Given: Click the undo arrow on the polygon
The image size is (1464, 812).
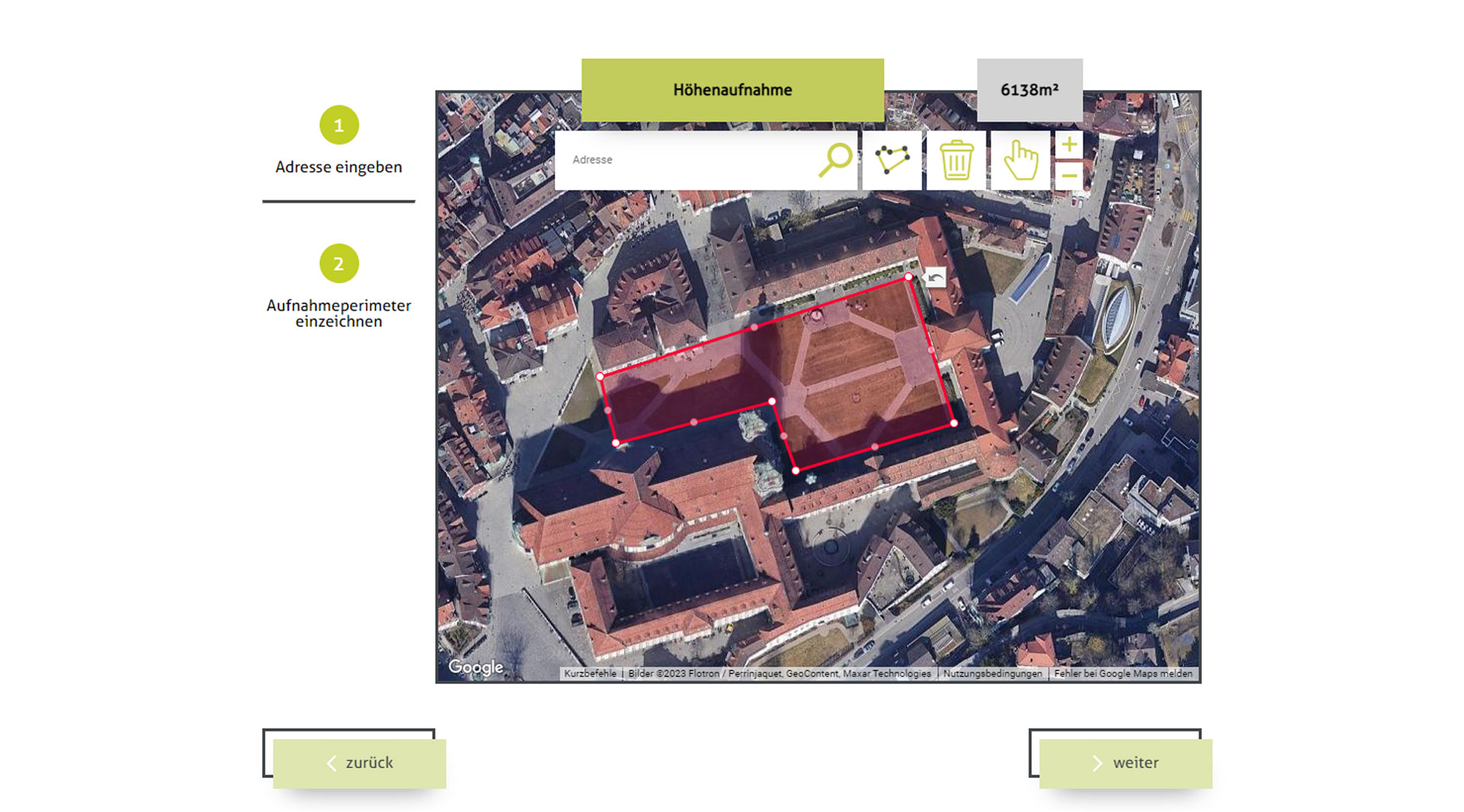Looking at the screenshot, I should click(935, 278).
